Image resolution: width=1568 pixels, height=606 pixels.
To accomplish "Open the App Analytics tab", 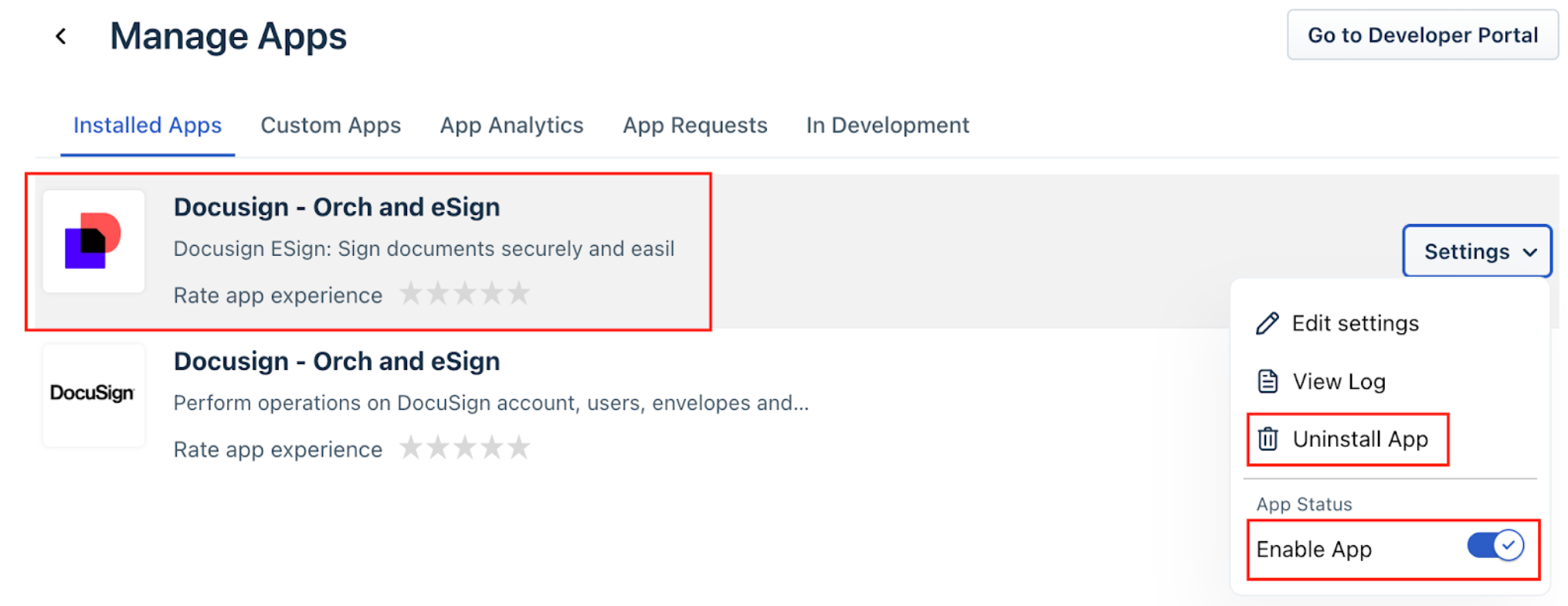I will (x=511, y=125).
